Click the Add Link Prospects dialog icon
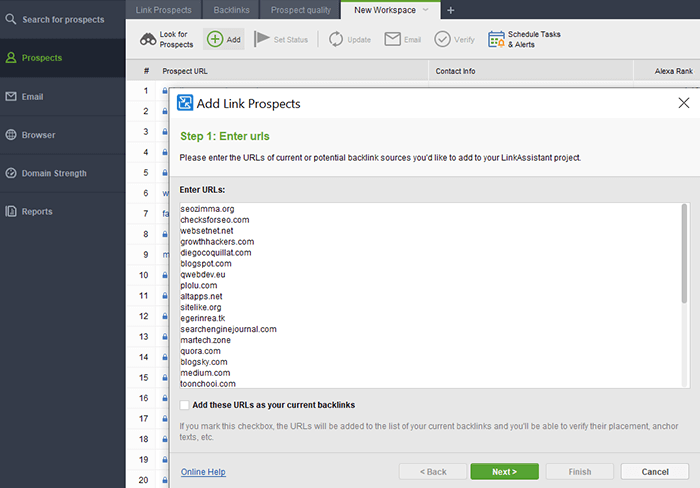This screenshot has height=488, width=700. click(185, 103)
